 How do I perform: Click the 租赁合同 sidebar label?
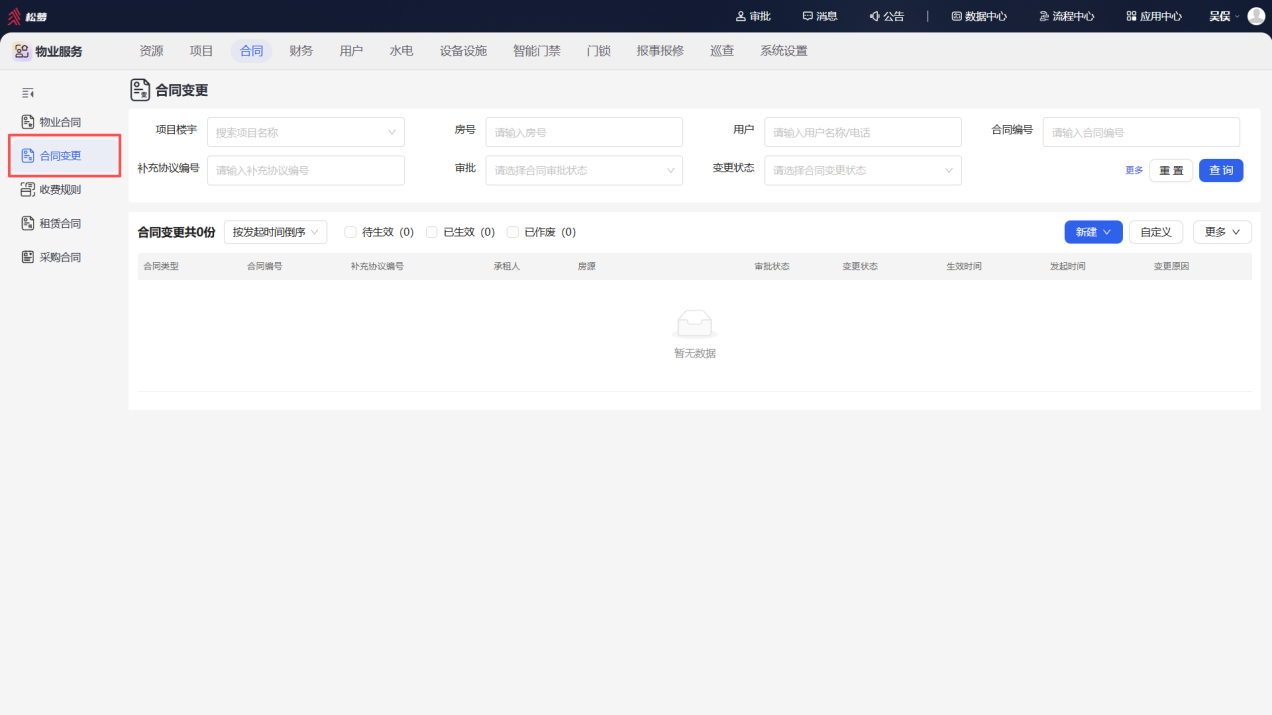coord(60,224)
